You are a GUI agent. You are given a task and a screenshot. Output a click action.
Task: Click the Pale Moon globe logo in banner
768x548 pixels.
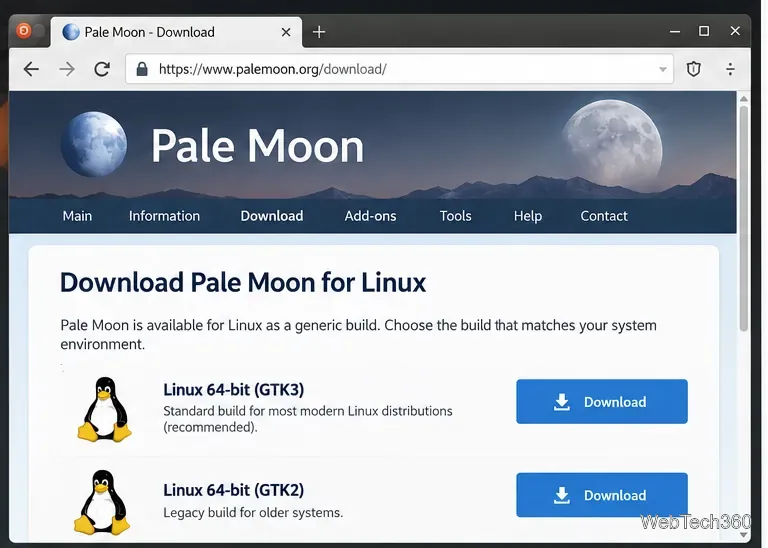click(94, 144)
